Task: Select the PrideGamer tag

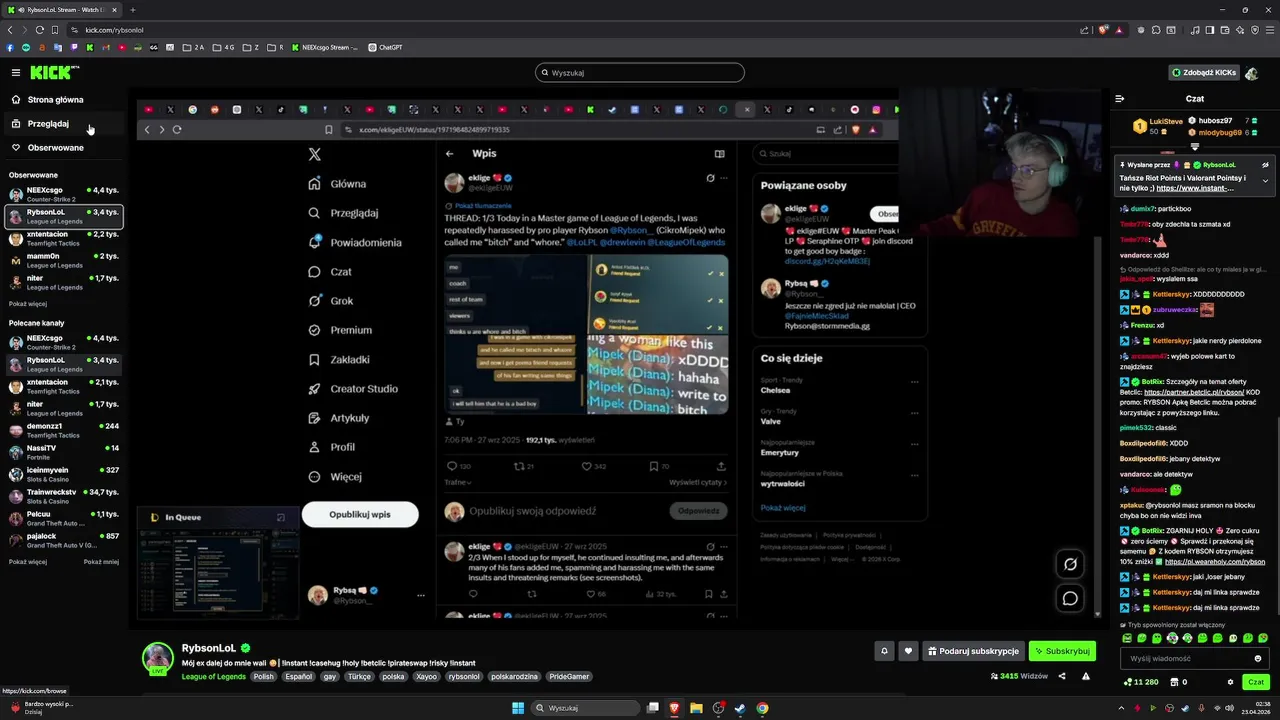Action: tap(570, 676)
